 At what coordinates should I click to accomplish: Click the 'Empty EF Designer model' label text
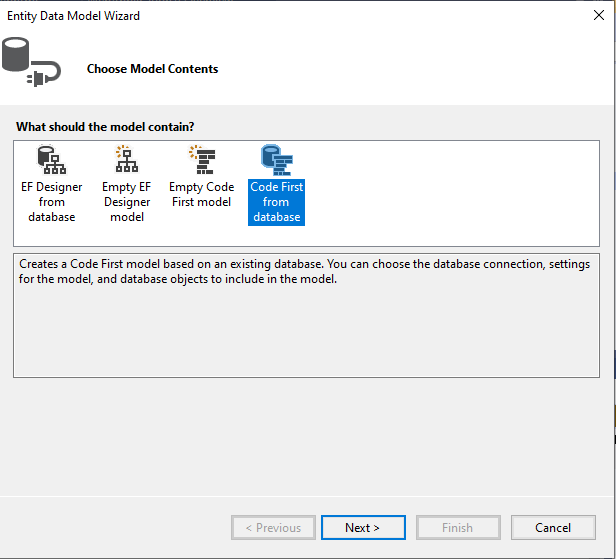[x=126, y=201]
